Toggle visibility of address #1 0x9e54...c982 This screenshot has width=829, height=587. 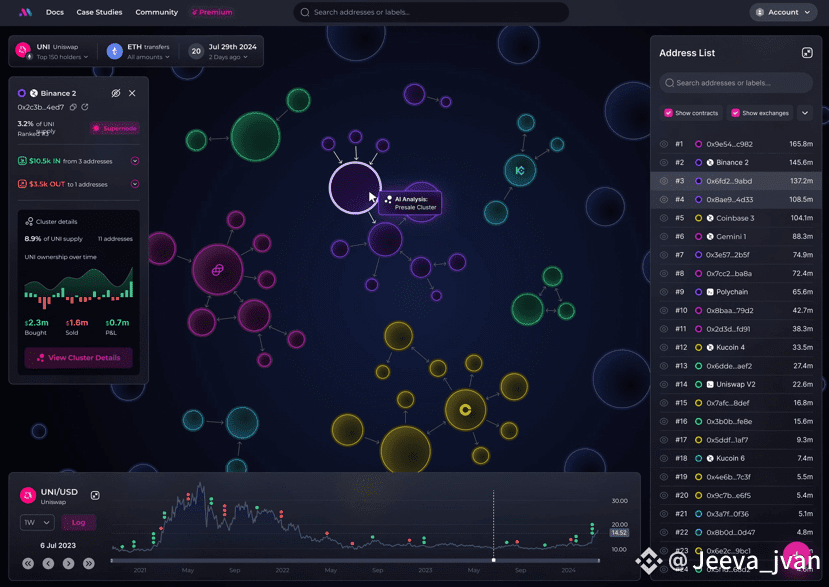[x=664, y=144]
